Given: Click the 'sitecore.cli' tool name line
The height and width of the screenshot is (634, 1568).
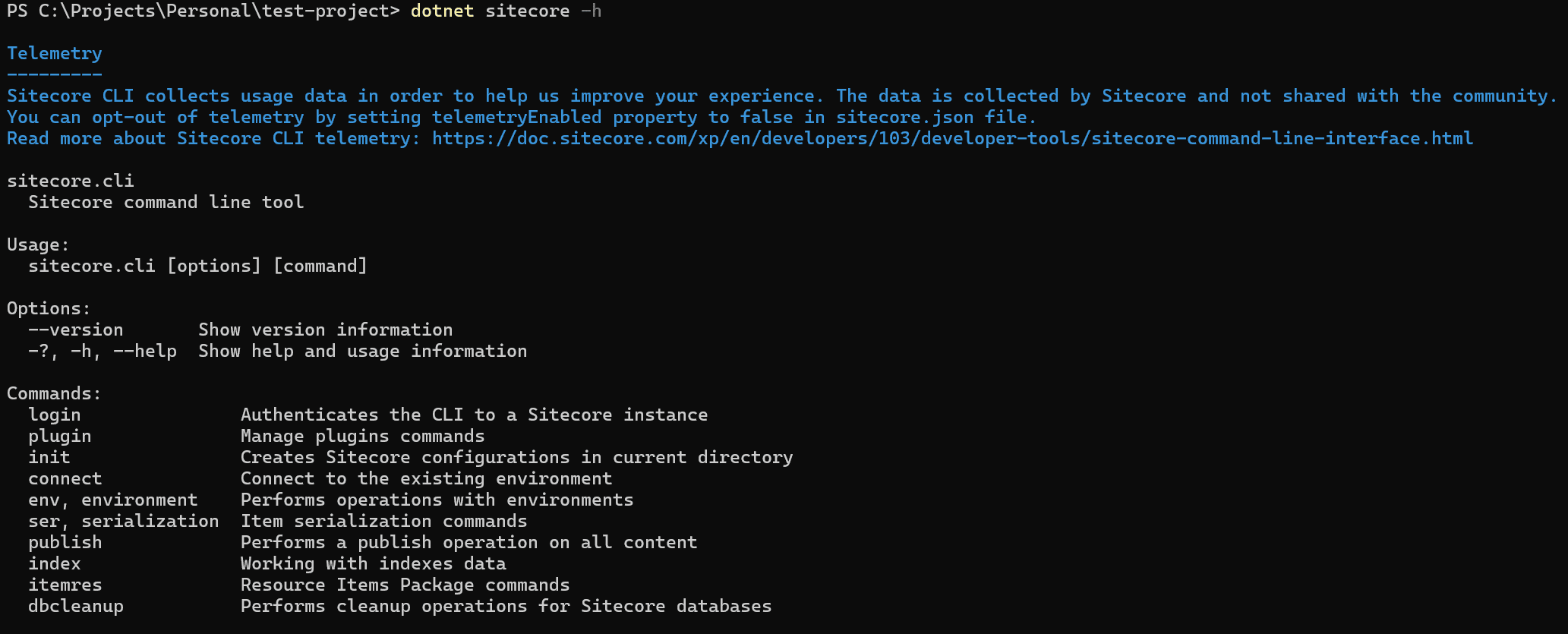Looking at the screenshot, I should click(71, 181).
